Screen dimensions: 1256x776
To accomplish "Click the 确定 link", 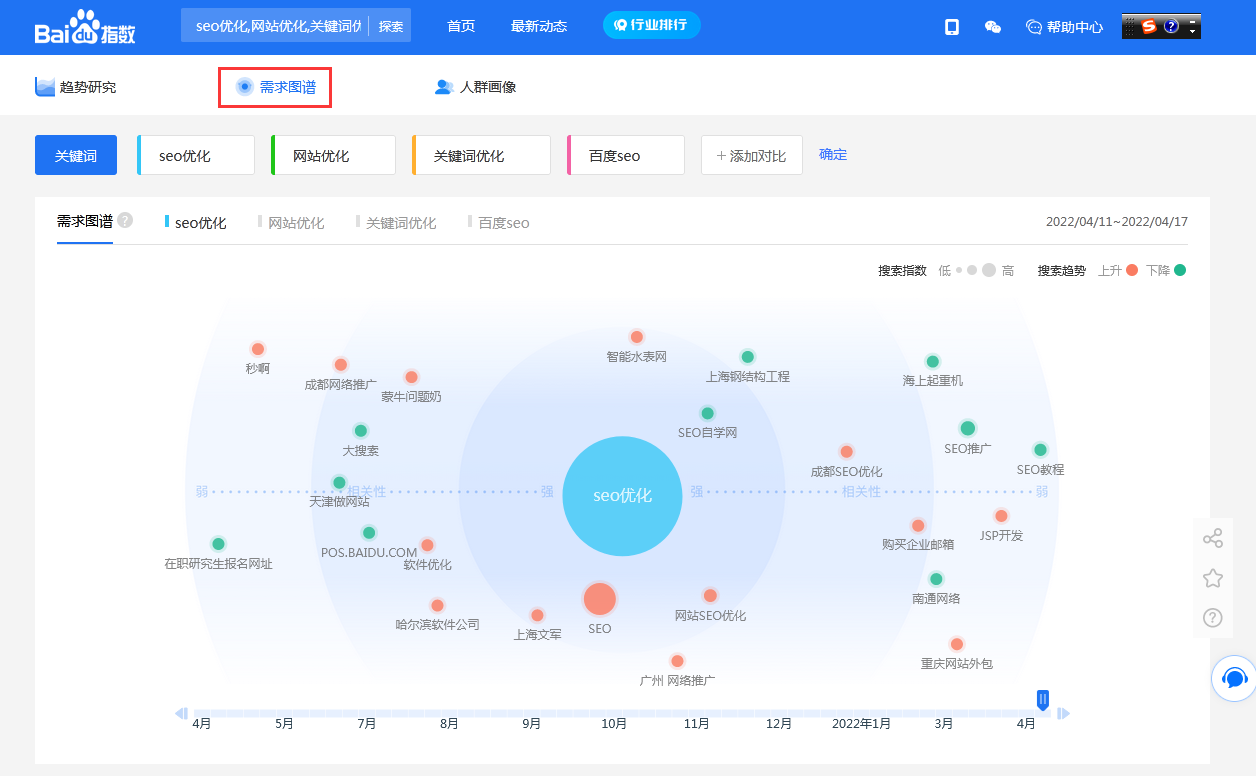I will click(x=832, y=155).
